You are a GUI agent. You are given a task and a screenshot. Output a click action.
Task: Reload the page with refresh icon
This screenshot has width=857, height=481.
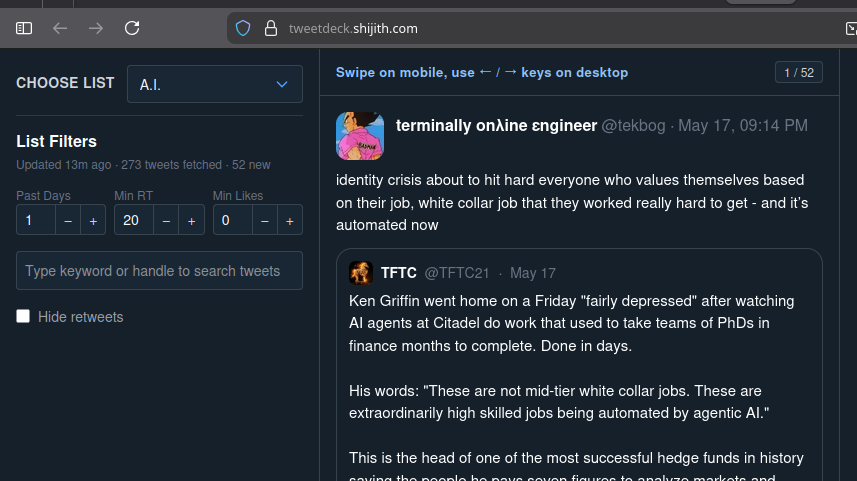click(x=132, y=28)
